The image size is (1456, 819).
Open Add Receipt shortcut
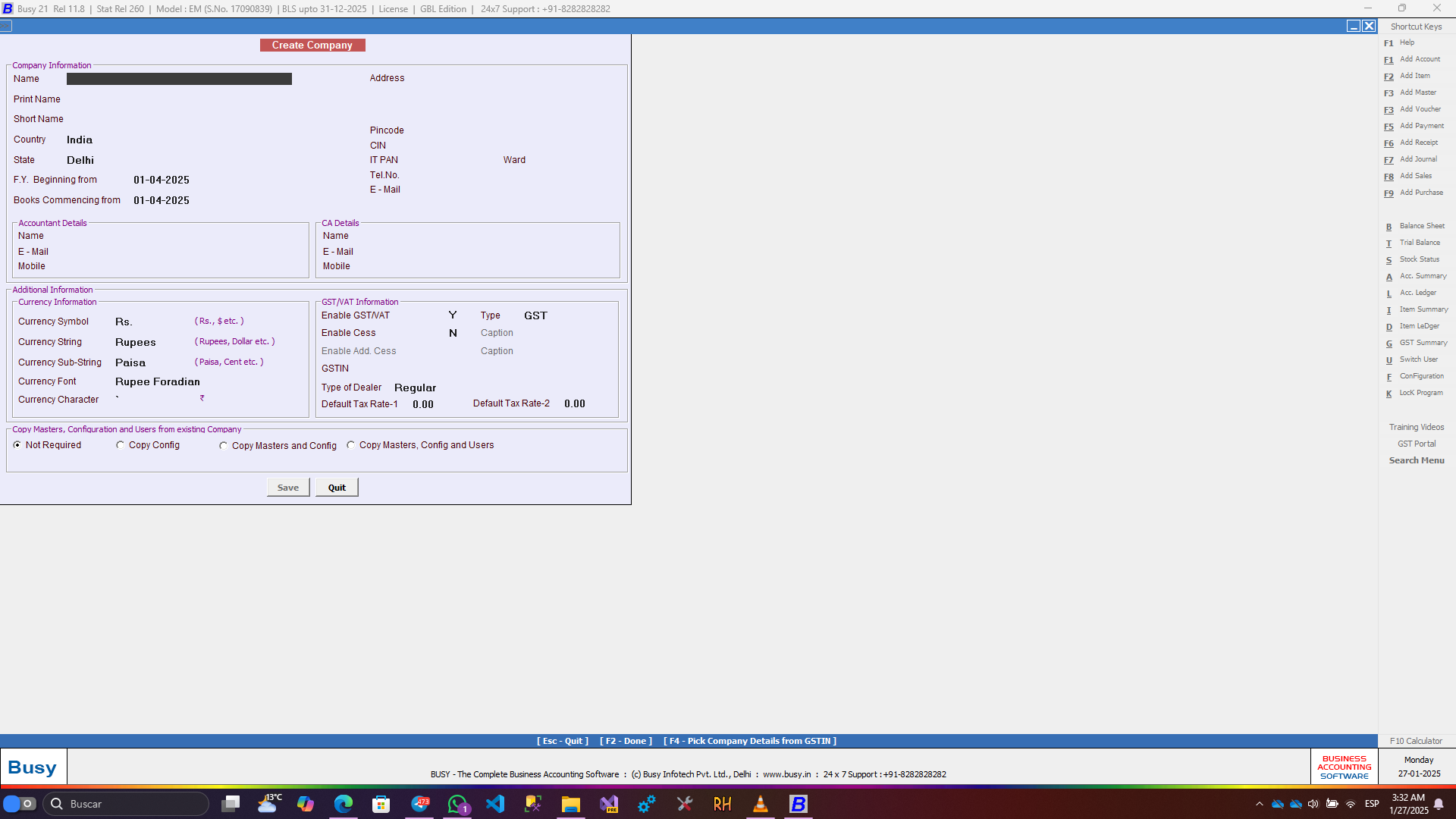(1410, 143)
